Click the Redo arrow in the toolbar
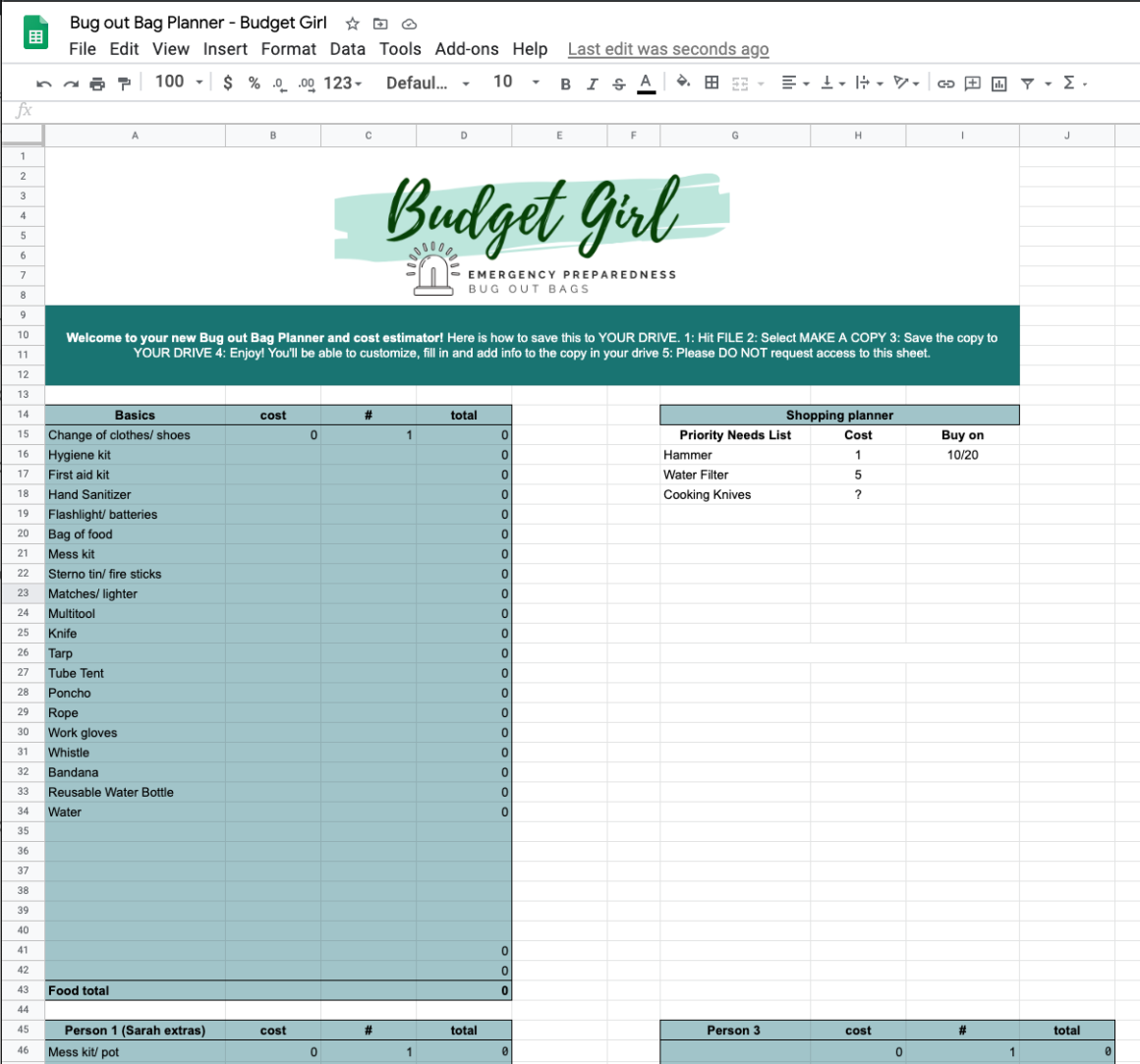Screen dimensions: 1140x1064 click(71, 84)
